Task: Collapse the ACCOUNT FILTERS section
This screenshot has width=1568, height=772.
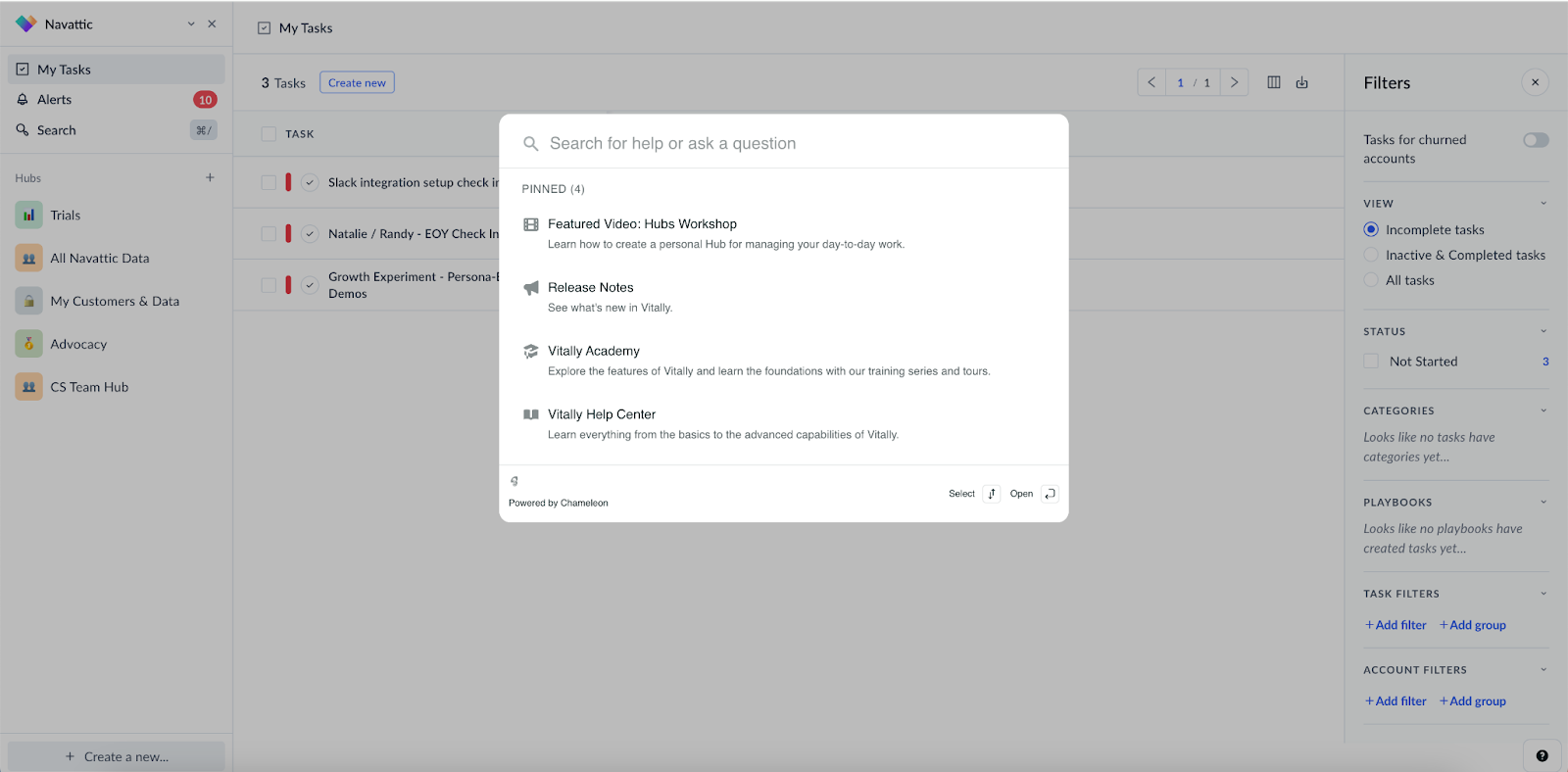Action: [x=1543, y=670]
